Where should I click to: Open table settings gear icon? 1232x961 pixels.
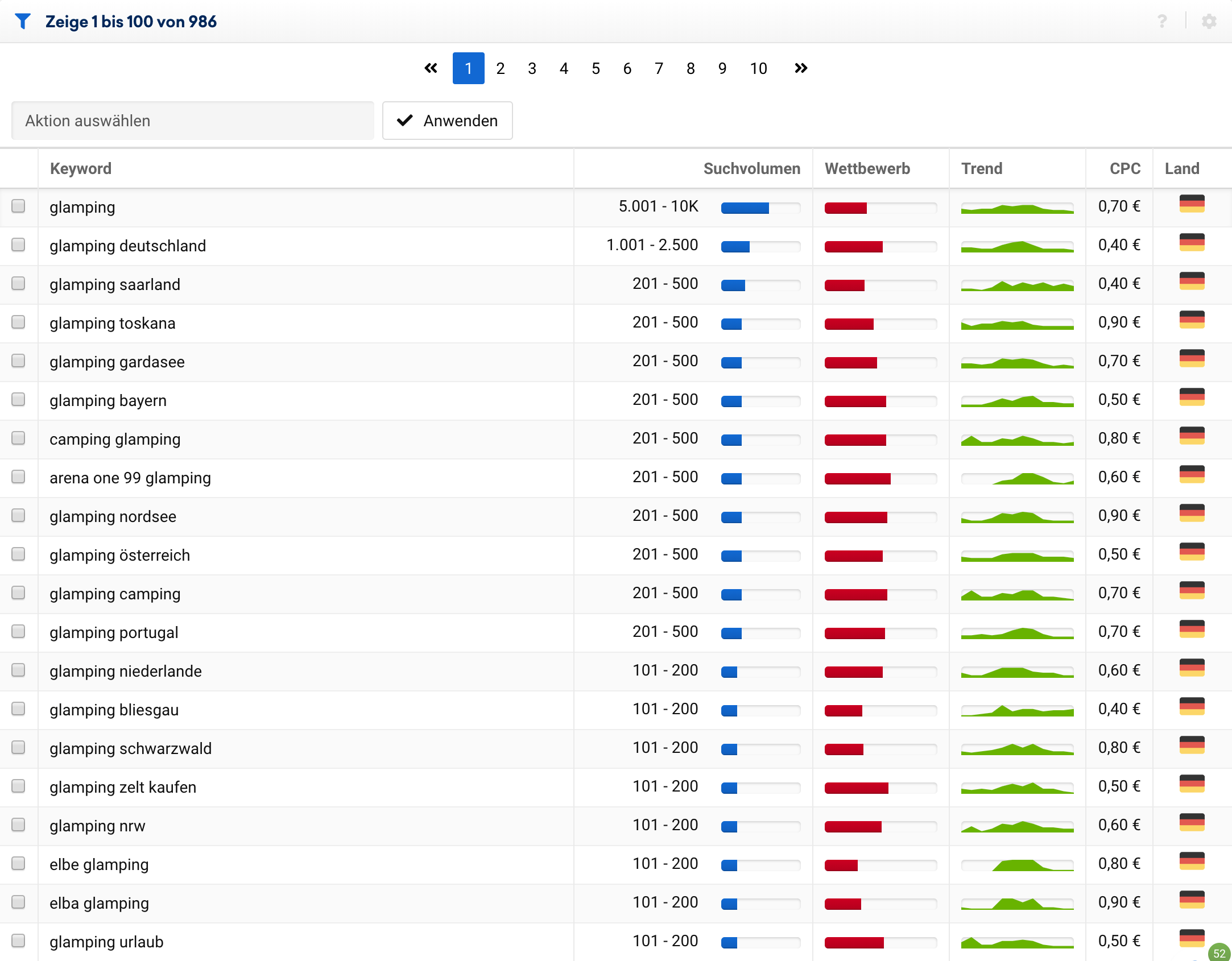click(x=1209, y=22)
